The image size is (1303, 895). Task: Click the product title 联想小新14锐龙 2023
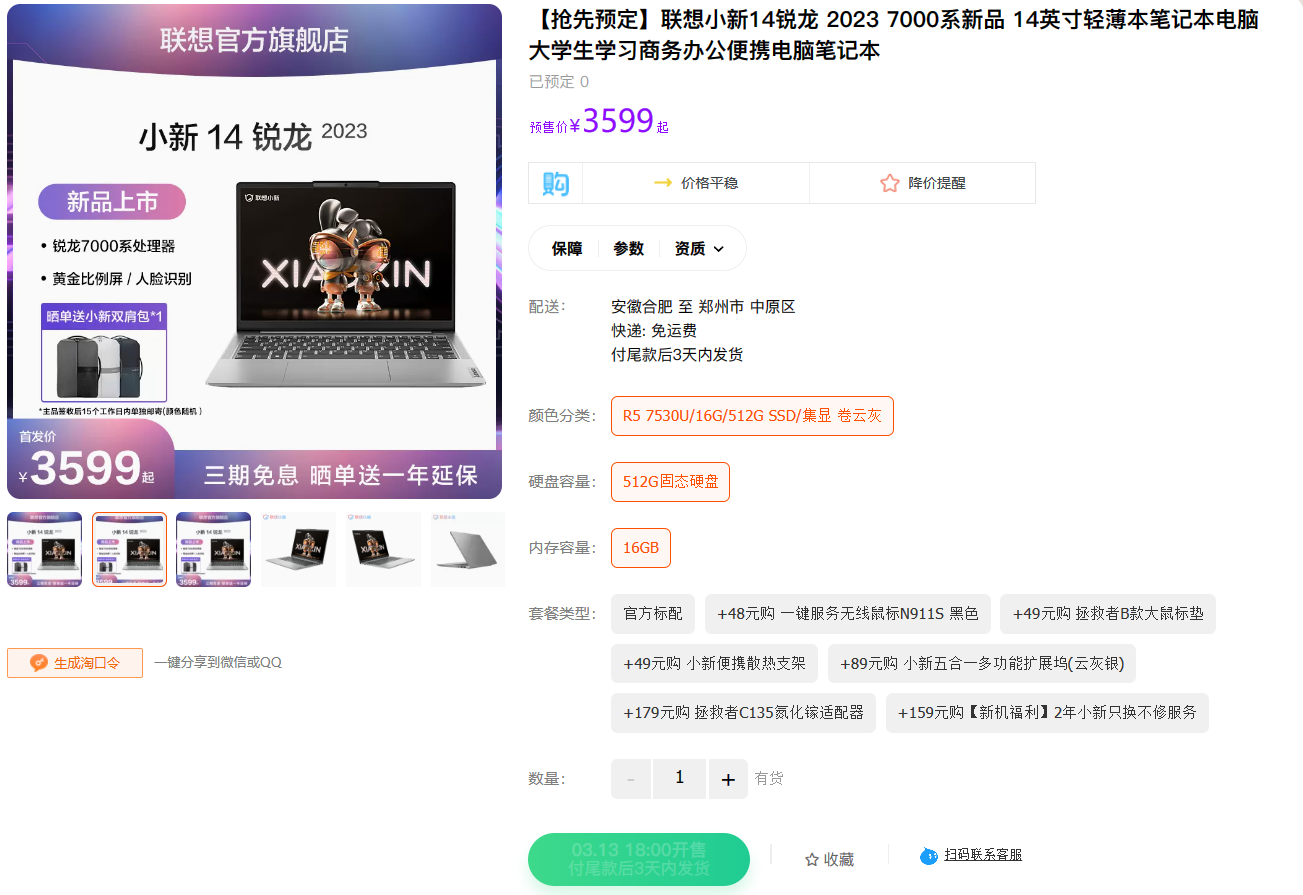894,35
